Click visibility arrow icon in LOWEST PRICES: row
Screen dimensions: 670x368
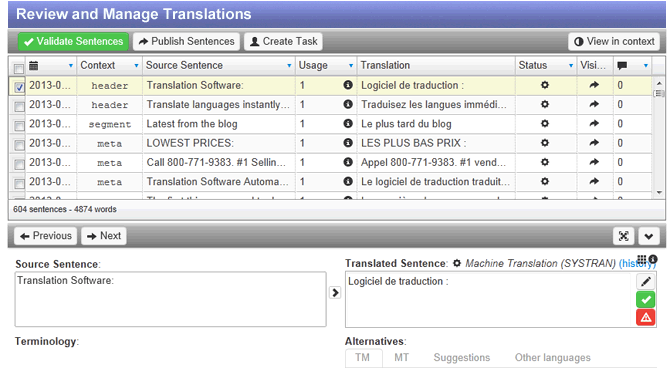pyautogui.click(x=594, y=143)
